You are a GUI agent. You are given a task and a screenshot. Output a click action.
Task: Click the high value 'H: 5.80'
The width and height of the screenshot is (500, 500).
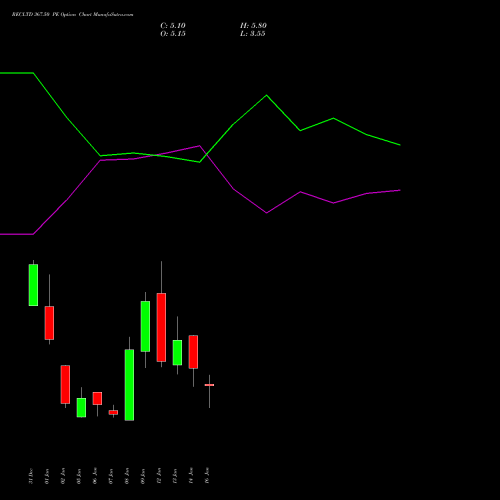tap(253, 26)
